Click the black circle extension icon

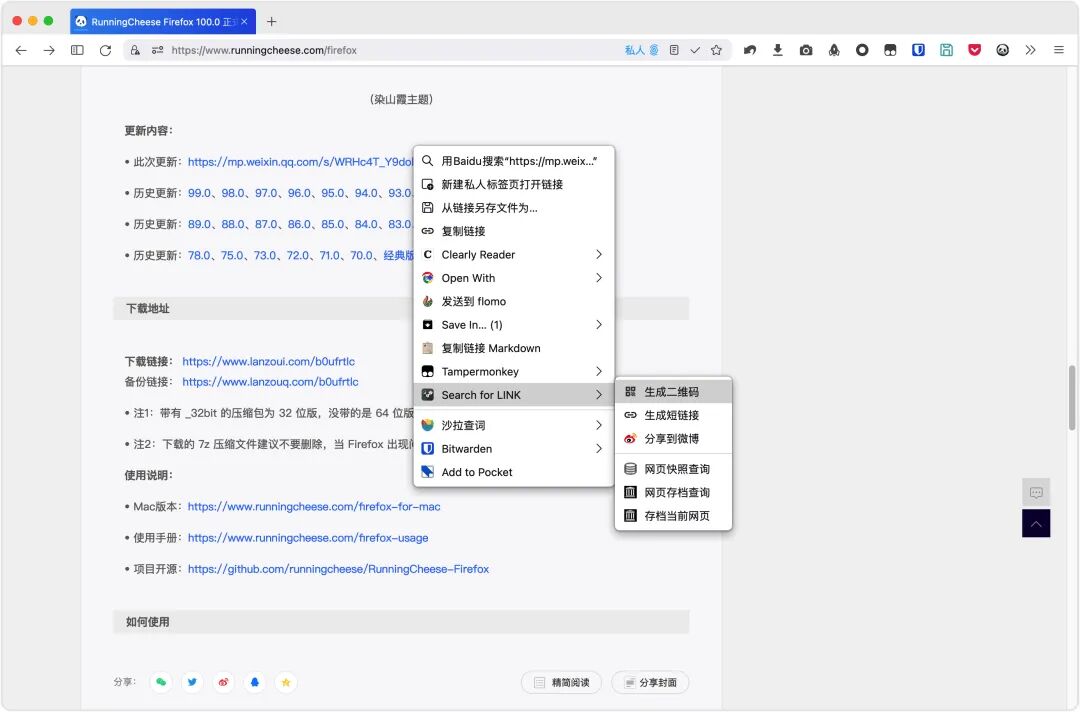[862, 50]
